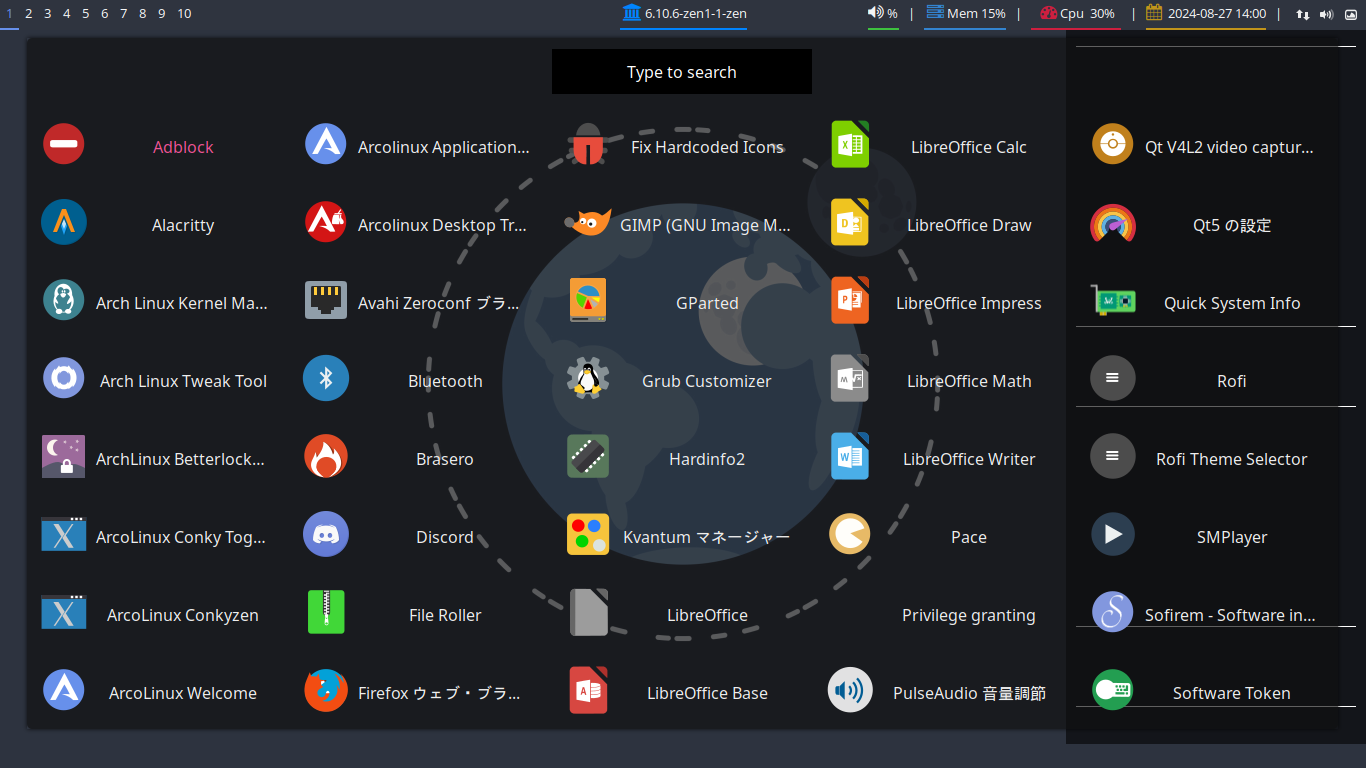Open the Kvantum manager icon
The height and width of the screenshot is (768, 1366).
588,534
